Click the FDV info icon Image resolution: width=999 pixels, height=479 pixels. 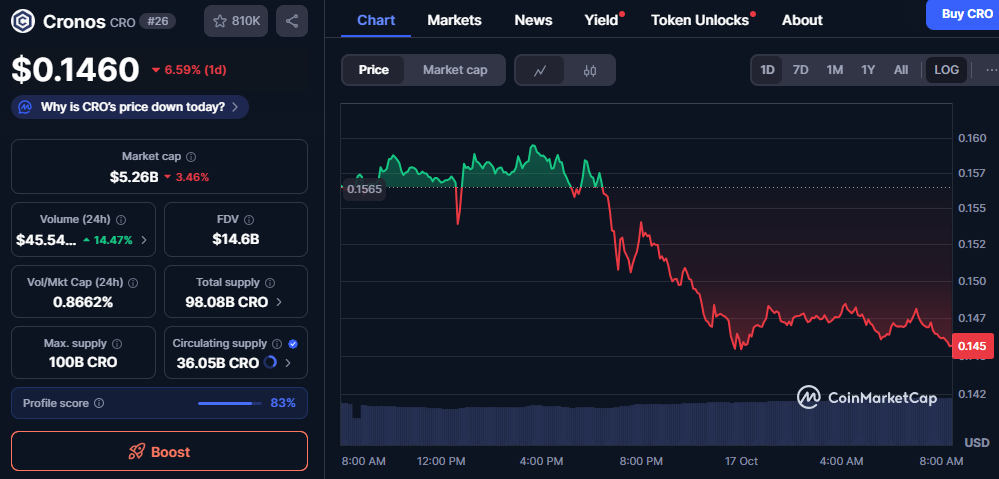click(248, 219)
